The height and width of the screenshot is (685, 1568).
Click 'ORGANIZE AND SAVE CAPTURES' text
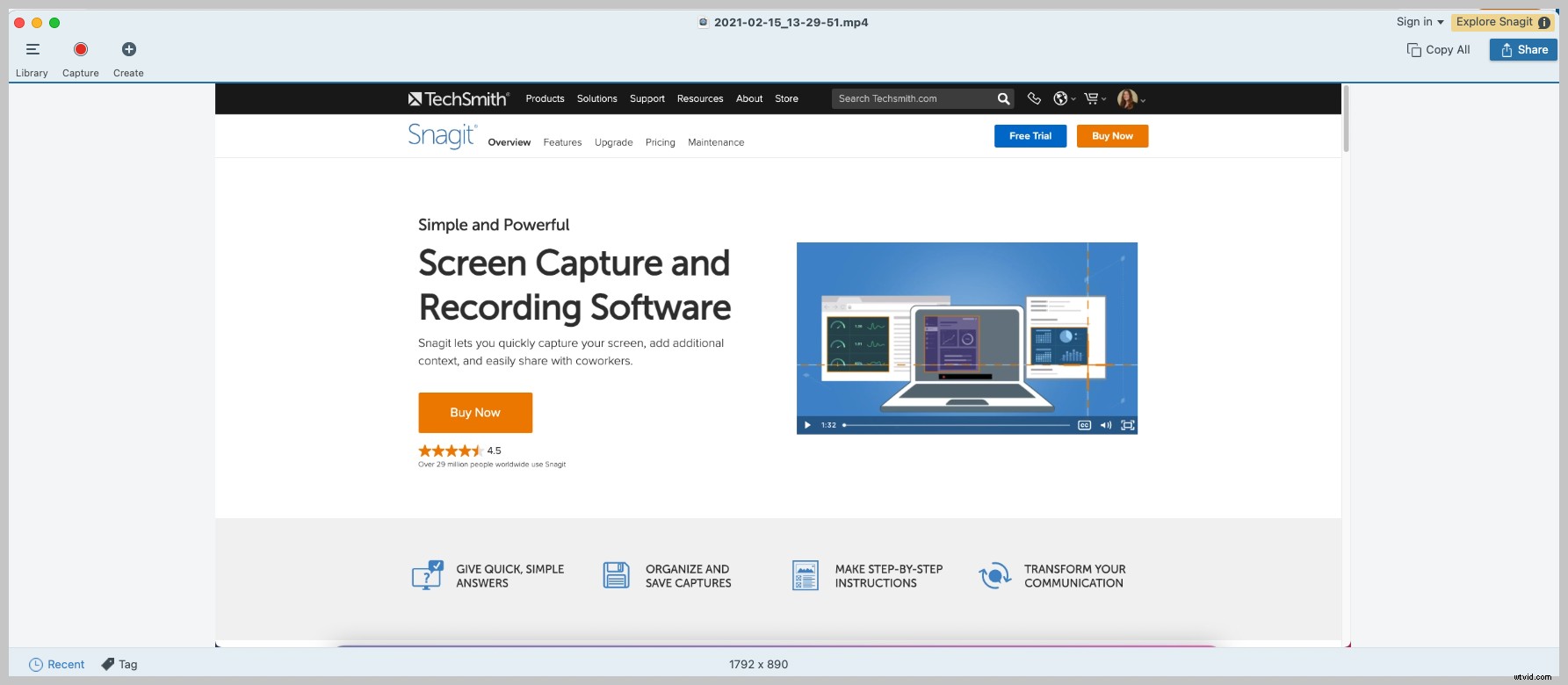click(689, 576)
